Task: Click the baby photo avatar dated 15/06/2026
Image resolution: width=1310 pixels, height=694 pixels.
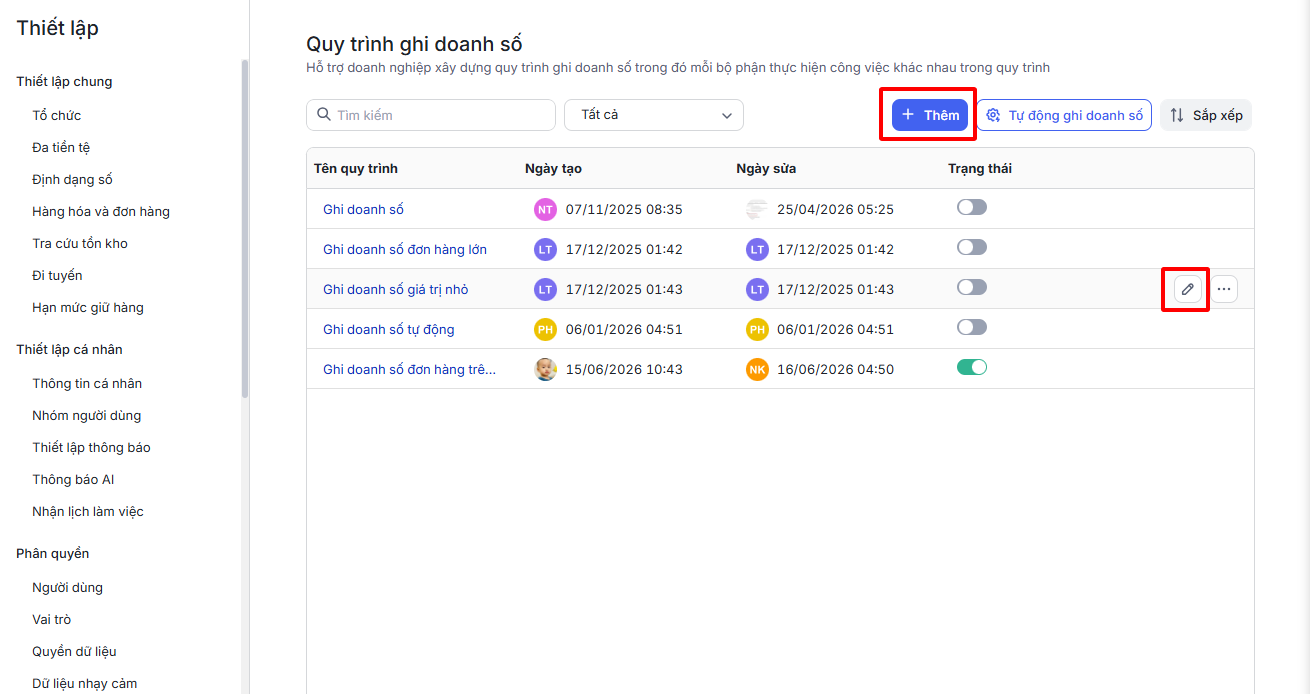Action: [x=545, y=369]
